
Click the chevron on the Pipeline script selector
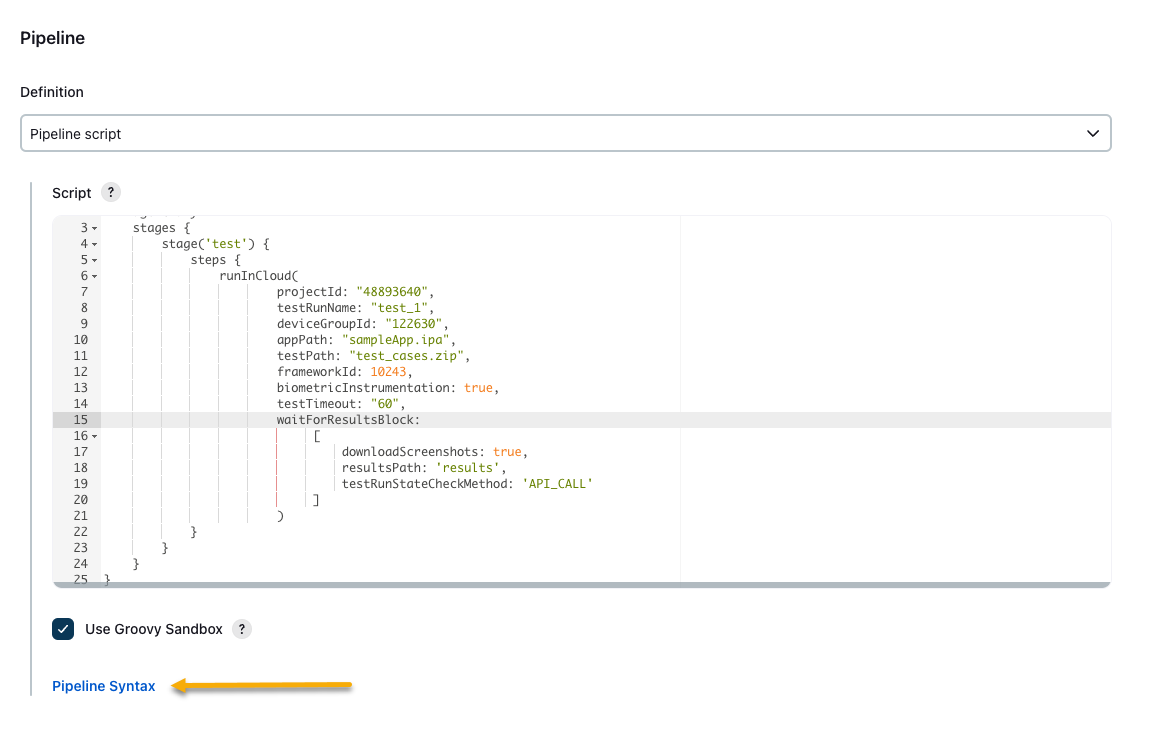coord(1092,132)
